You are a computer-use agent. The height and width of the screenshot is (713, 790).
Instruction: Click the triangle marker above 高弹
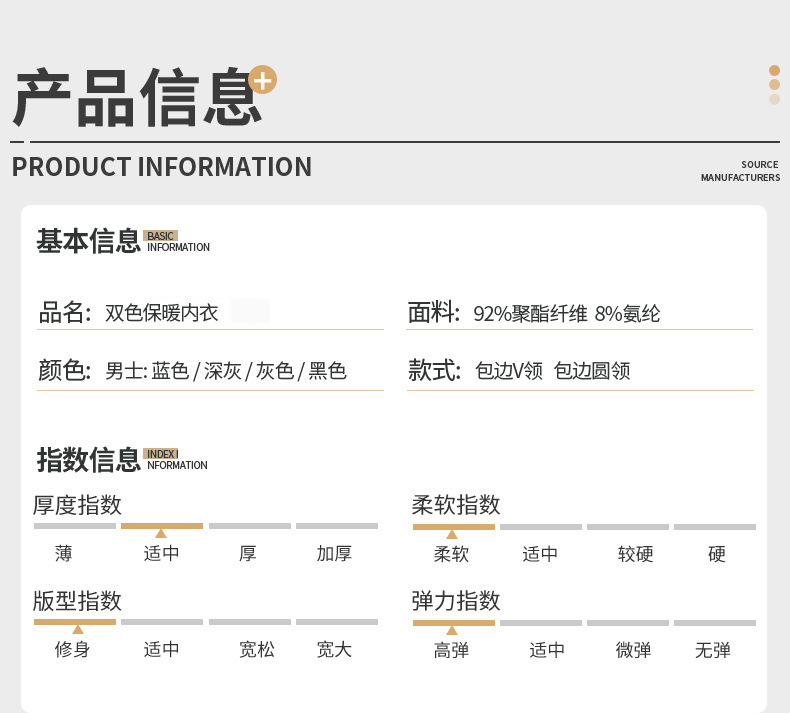click(x=452, y=630)
